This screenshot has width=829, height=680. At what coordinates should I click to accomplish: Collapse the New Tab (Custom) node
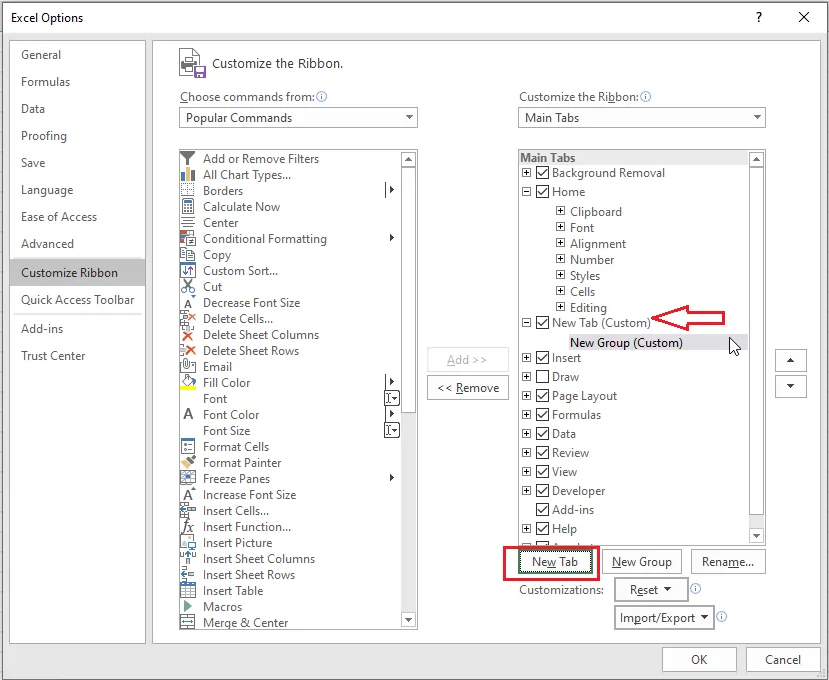526,322
